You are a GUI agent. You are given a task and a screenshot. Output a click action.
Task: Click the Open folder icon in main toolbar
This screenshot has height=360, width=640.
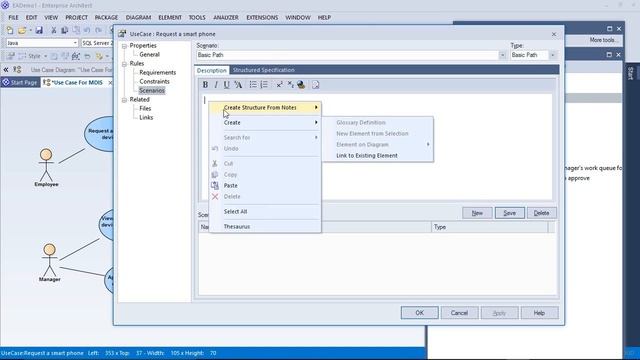(x=22, y=30)
